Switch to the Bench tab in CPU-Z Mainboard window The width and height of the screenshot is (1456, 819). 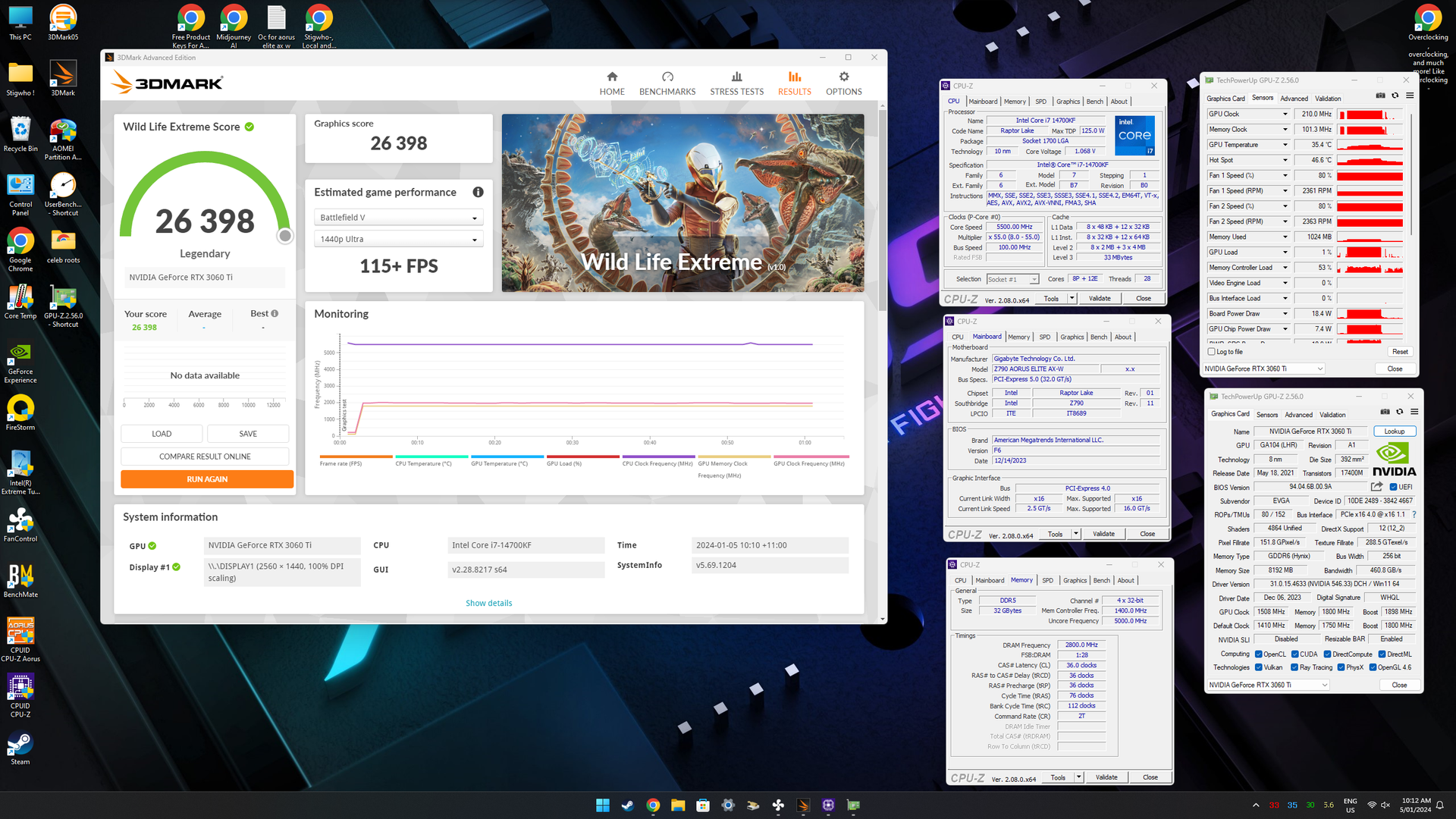coord(1098,337)
